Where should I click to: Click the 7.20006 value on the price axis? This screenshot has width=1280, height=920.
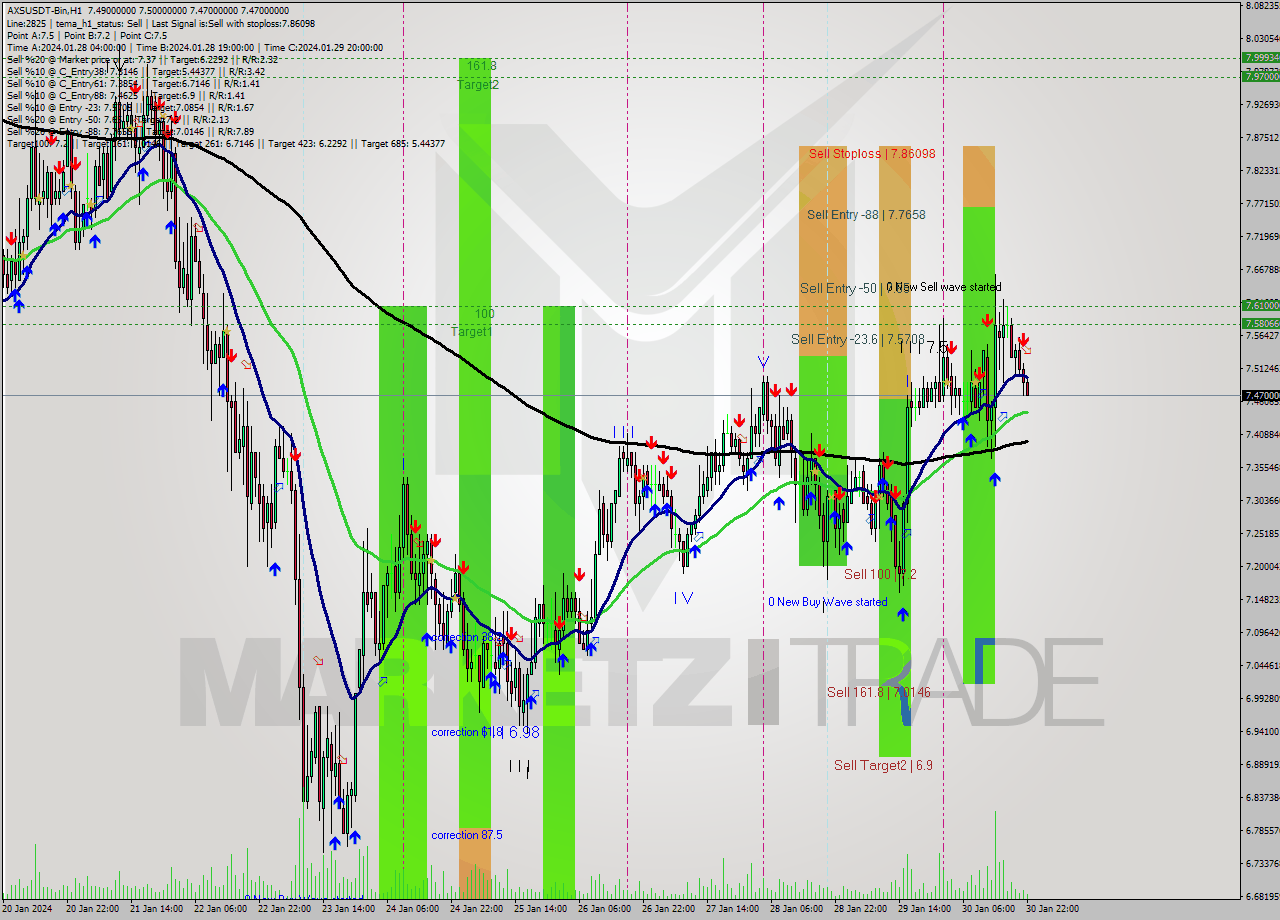pyautogui.click(x=1262, y=566)
